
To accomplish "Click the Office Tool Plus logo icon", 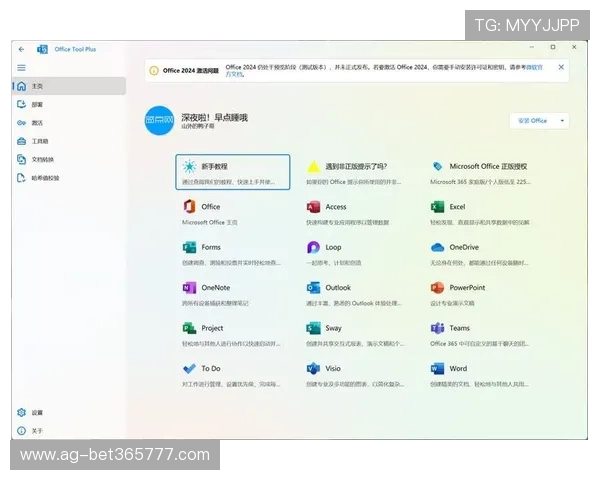I will tap(42, 49).
